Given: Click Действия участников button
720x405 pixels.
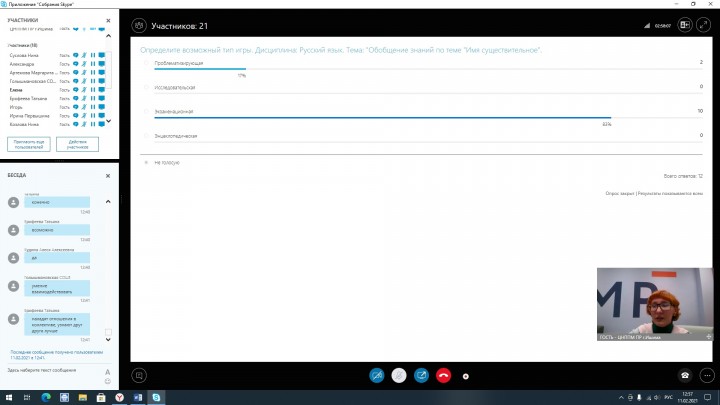Looking at the screenshot, I should point(77,144).
